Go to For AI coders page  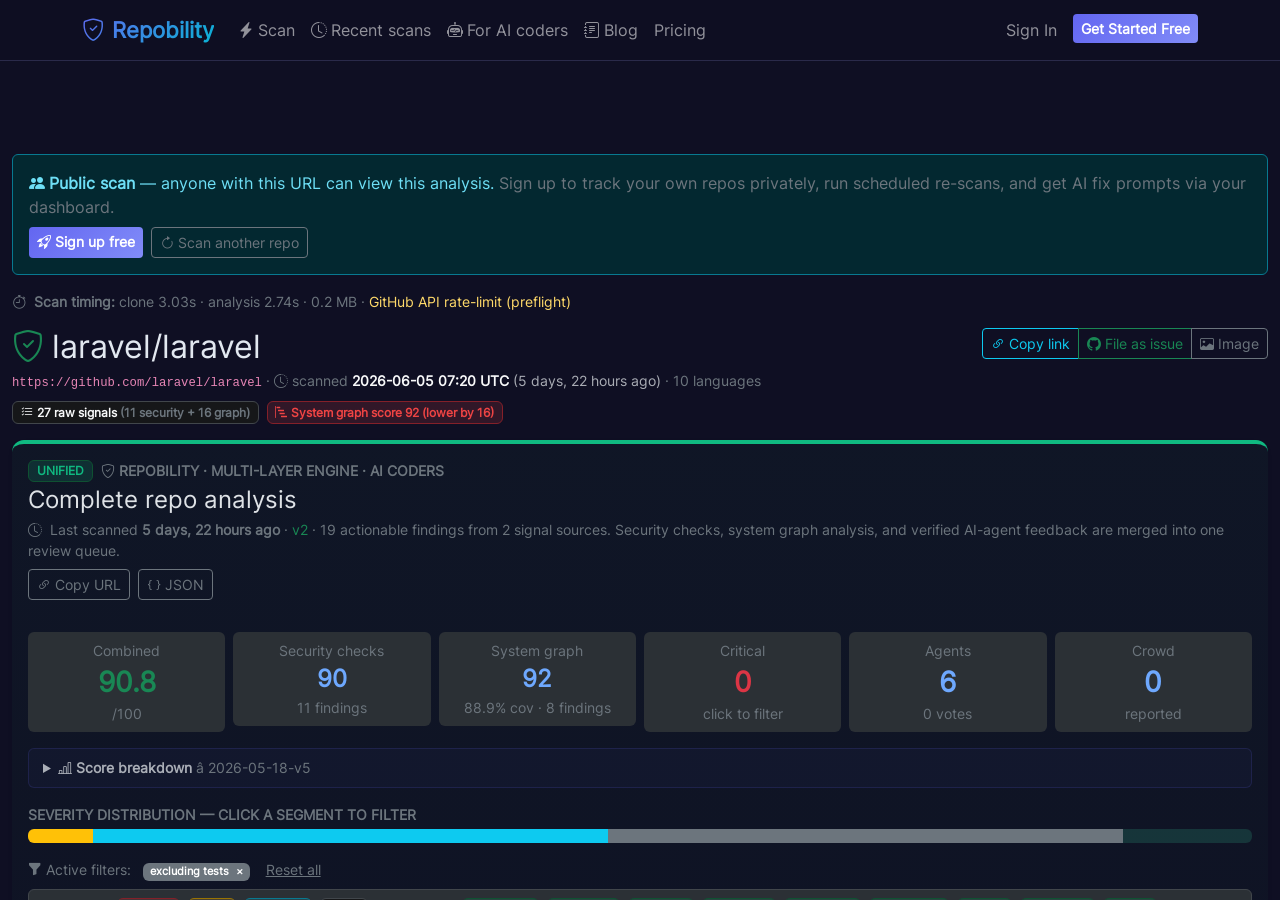[x=507, y=30]
